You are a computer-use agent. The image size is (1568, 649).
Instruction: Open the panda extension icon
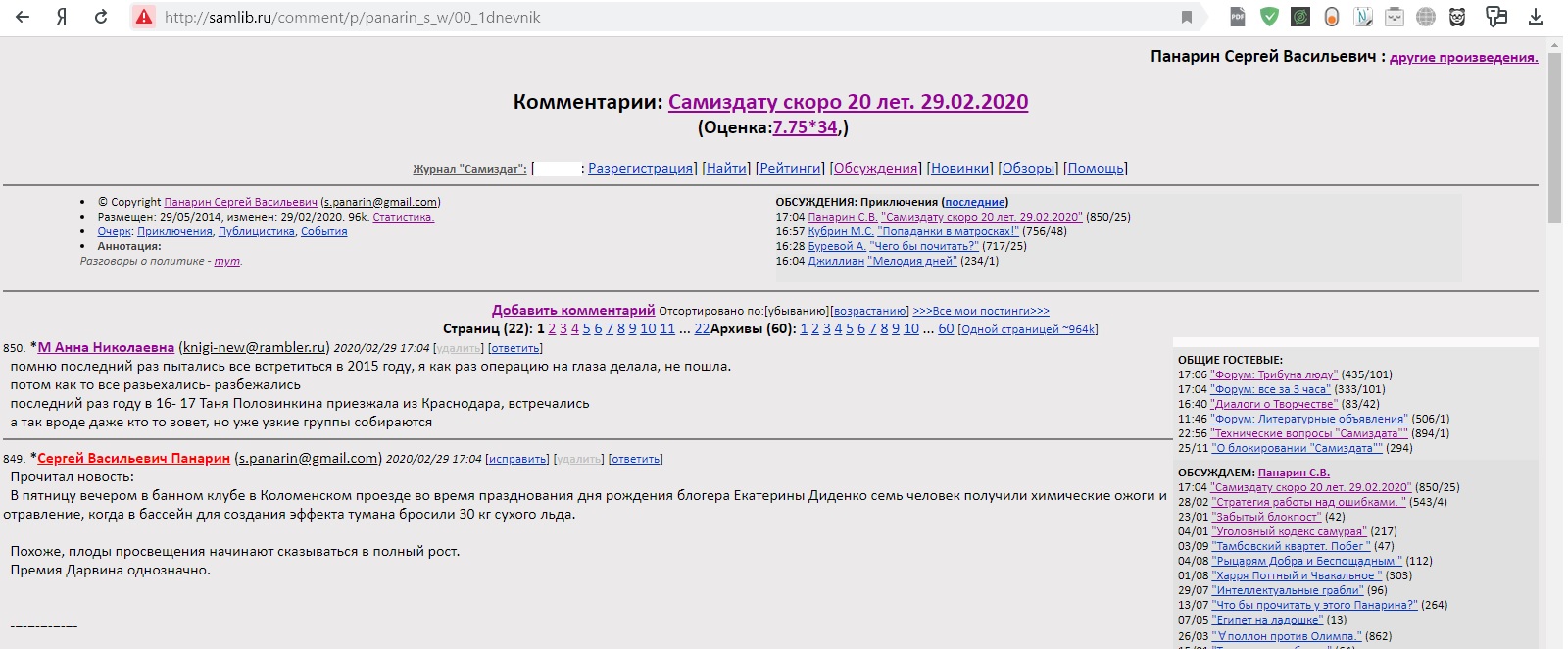pyautogui.click(x=1457, y=17)
